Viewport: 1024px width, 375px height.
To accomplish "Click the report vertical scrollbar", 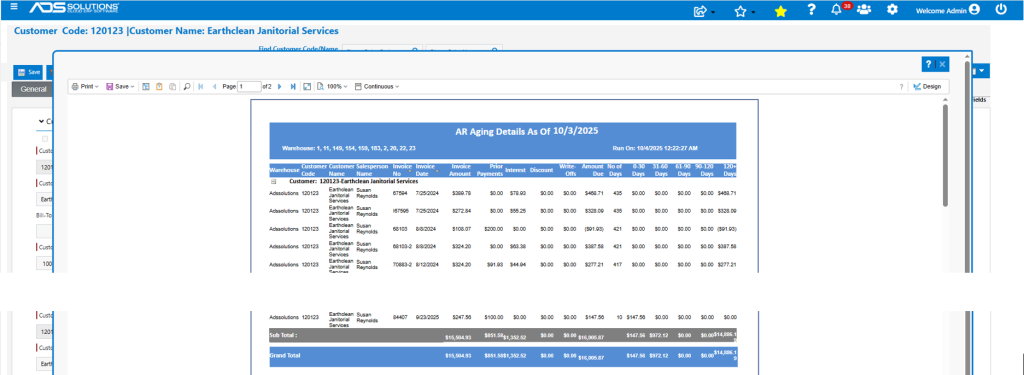I will (945, 155).
